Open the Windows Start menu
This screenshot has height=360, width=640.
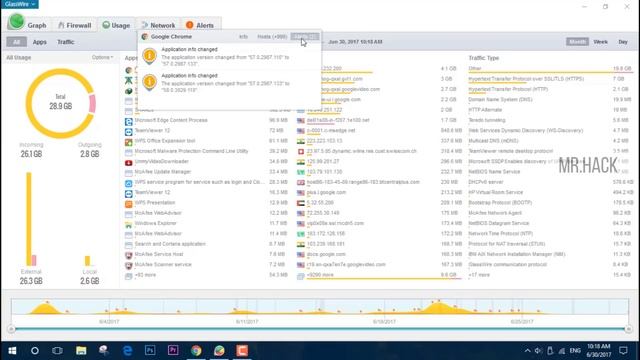tap(12, 351)
